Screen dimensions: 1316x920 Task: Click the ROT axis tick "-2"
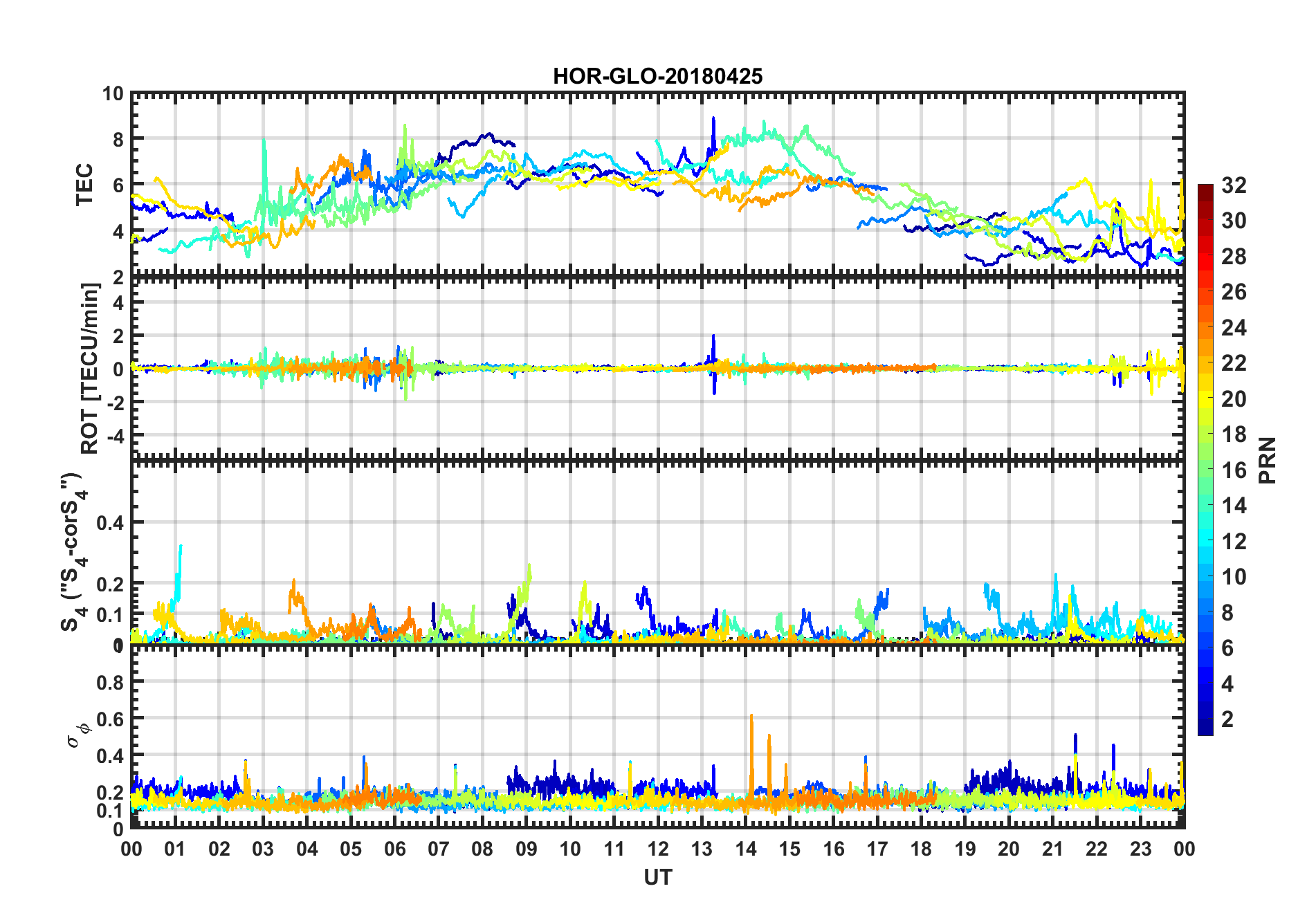point(115,403)
